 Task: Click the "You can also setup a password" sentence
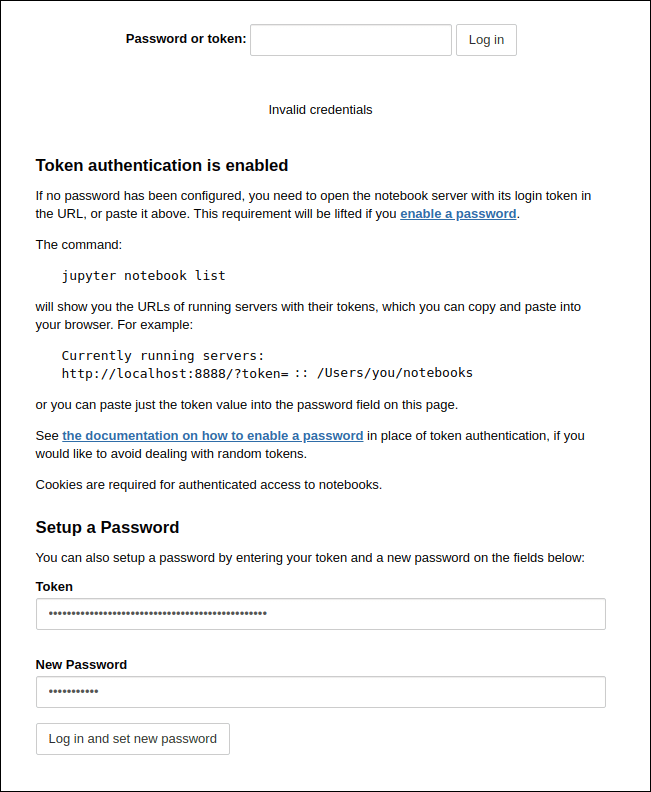pos(310,558)
